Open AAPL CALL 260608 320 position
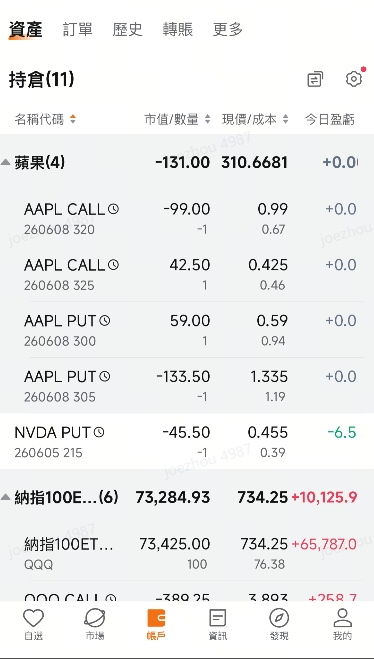This screenshot has height=659, width=374. [x=187, y=218]
